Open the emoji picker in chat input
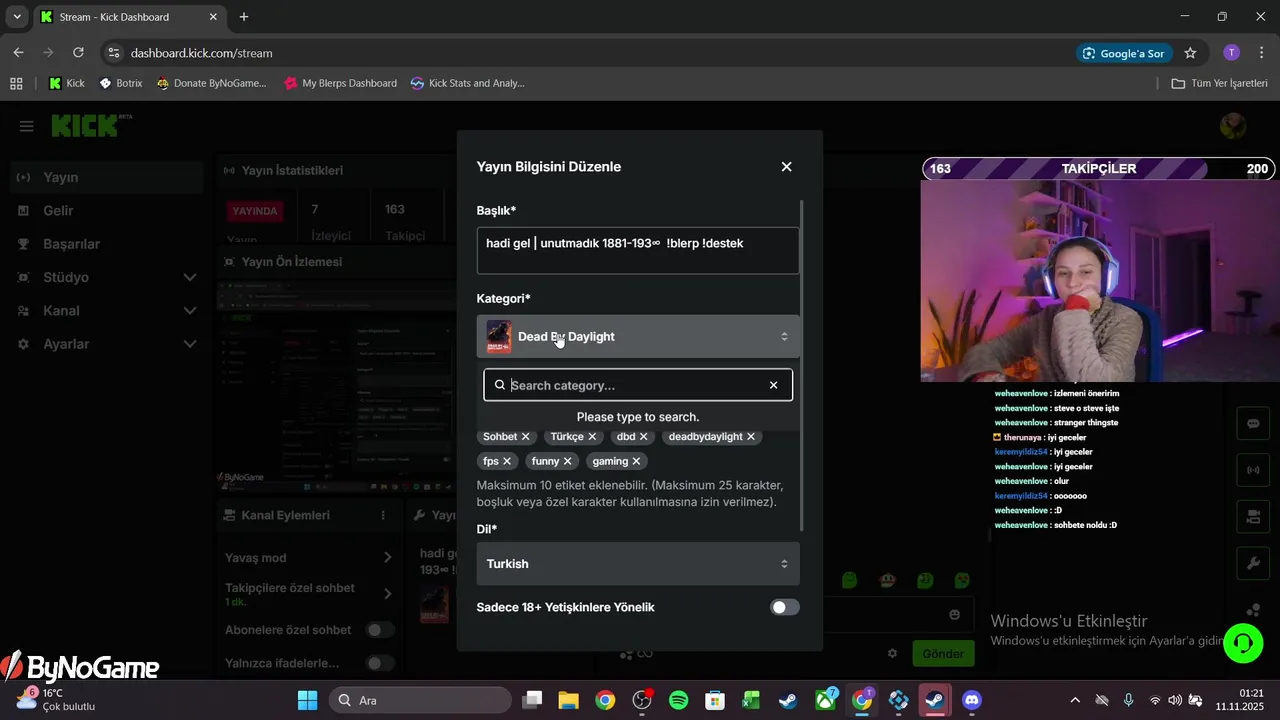 coord(954,615)
